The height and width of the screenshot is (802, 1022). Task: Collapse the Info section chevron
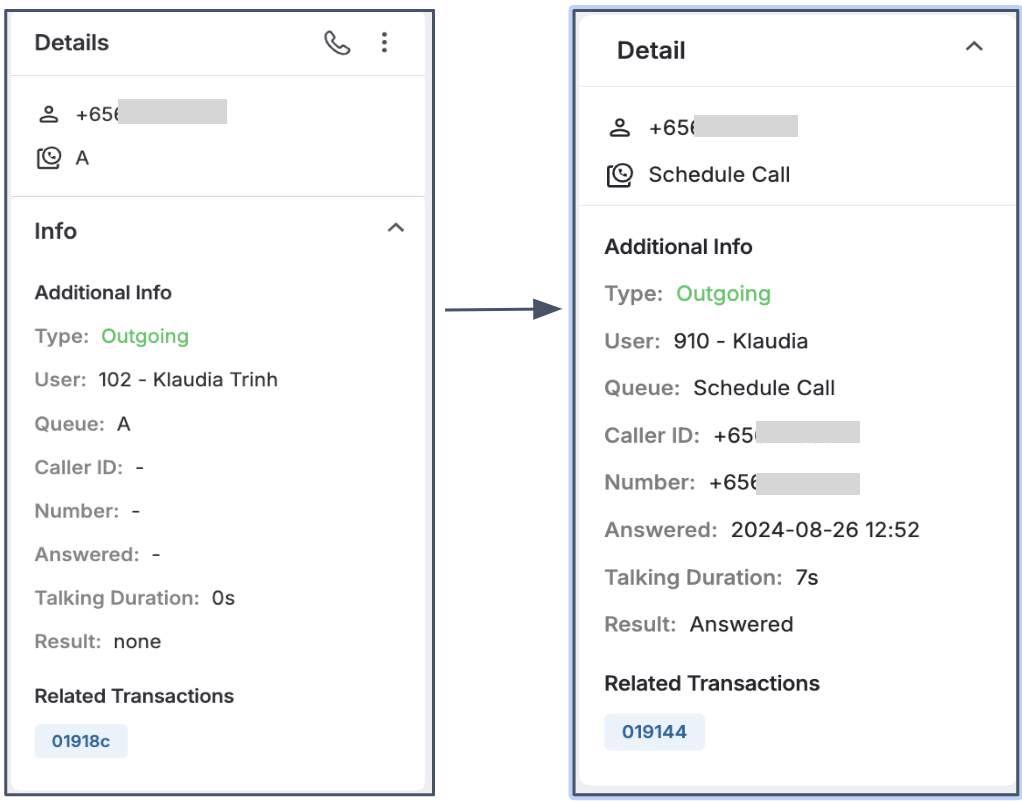(396, 228)
